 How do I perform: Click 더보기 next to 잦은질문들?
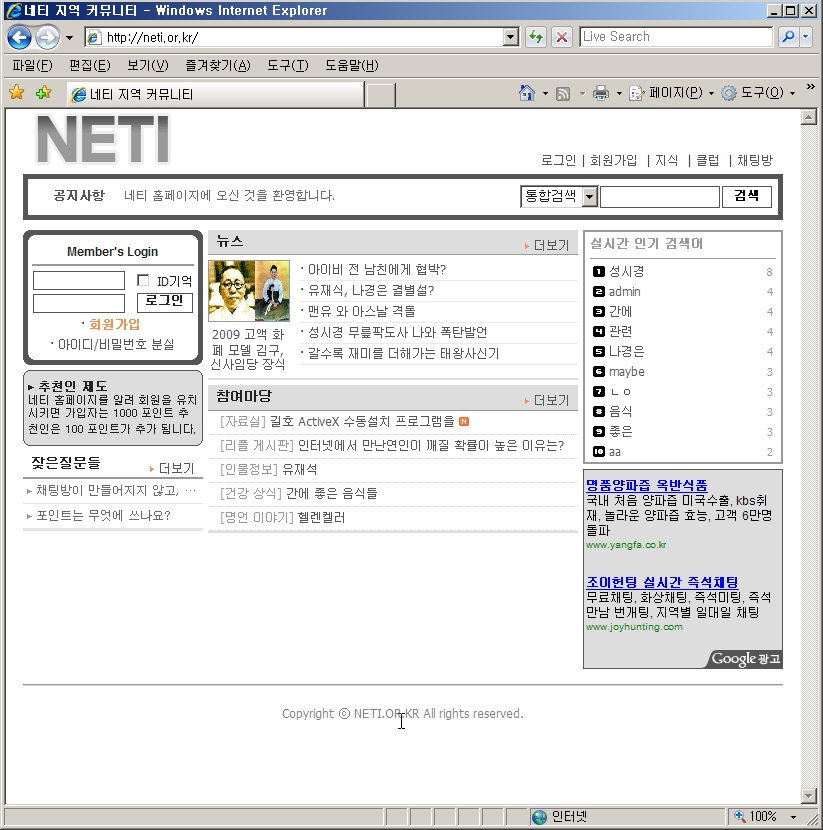pos(176,468)
